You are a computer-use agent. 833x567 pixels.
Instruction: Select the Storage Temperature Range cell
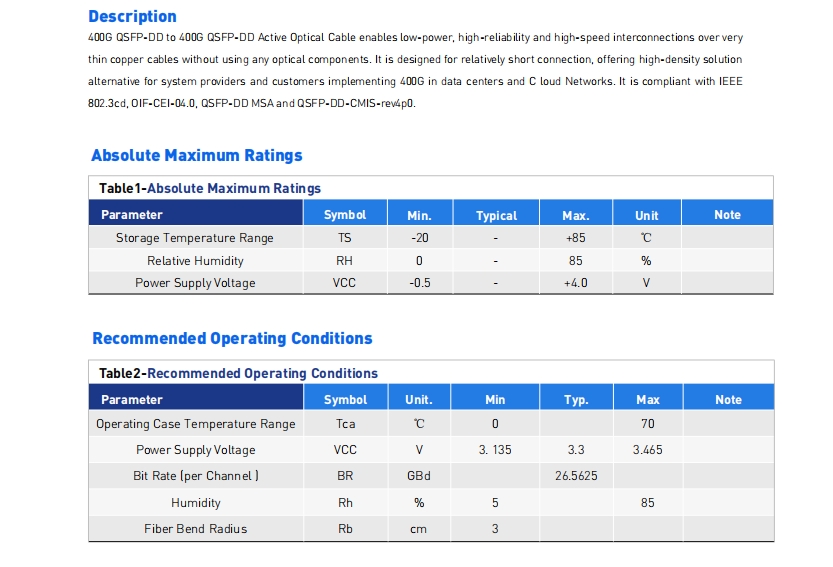(194, 238)
